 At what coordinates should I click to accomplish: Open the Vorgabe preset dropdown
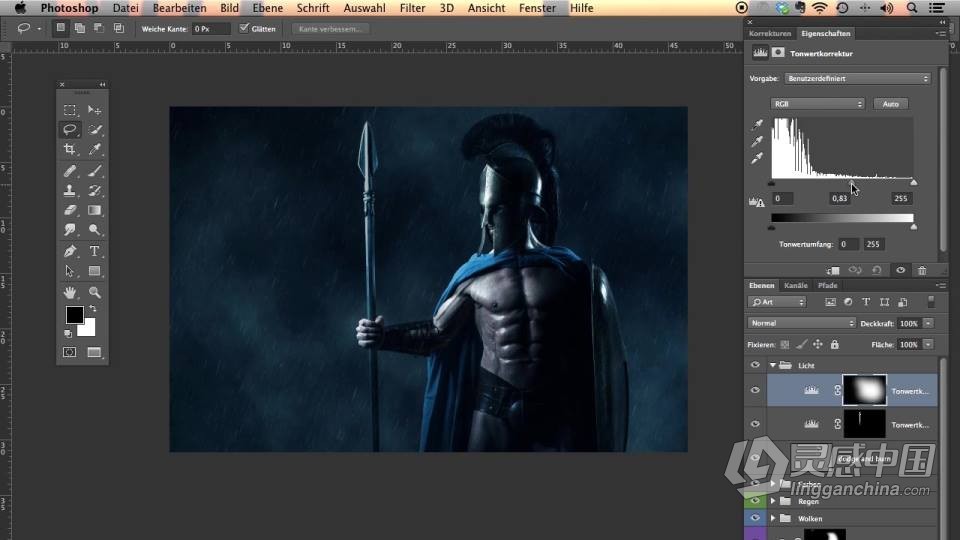857,78
